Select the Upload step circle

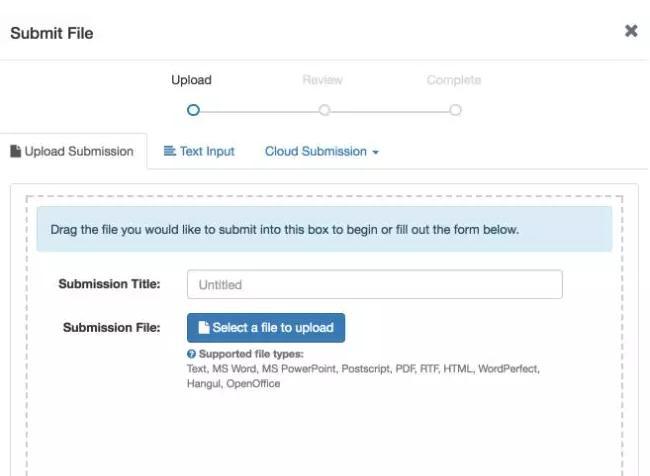tap(193, 110)
